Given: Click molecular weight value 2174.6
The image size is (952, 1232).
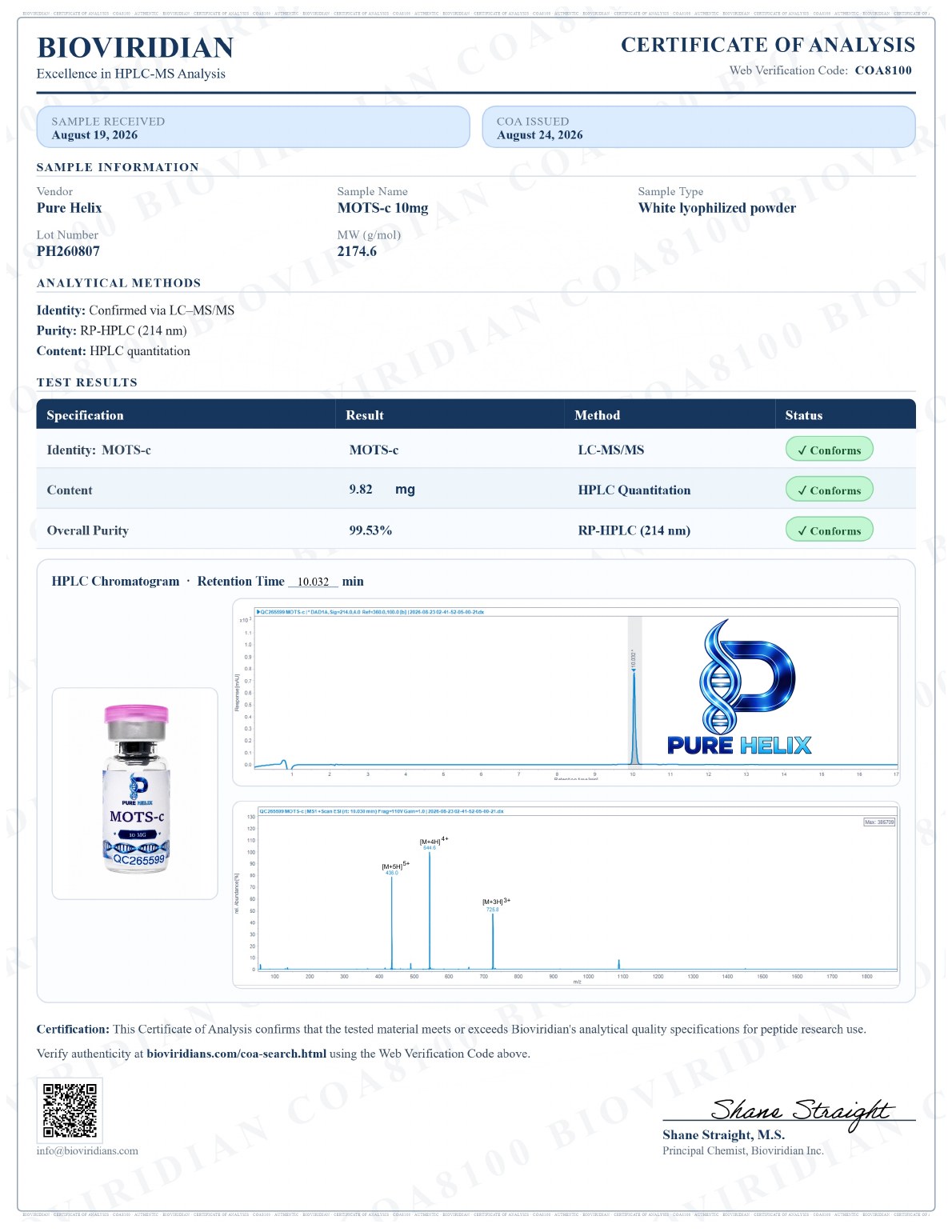Looking at the screenshot, I should (358, 253).
